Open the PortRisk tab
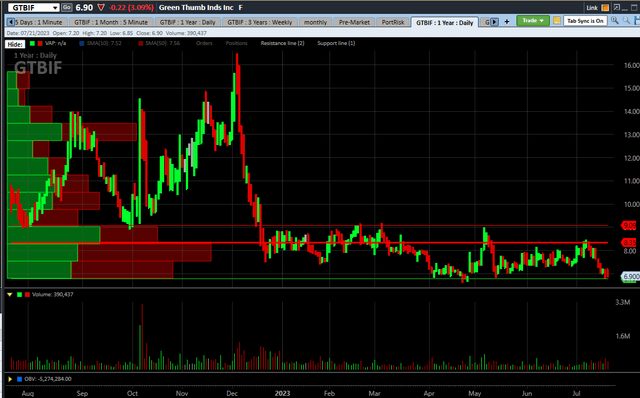This screenshot has width=640, height=398. 393,22
